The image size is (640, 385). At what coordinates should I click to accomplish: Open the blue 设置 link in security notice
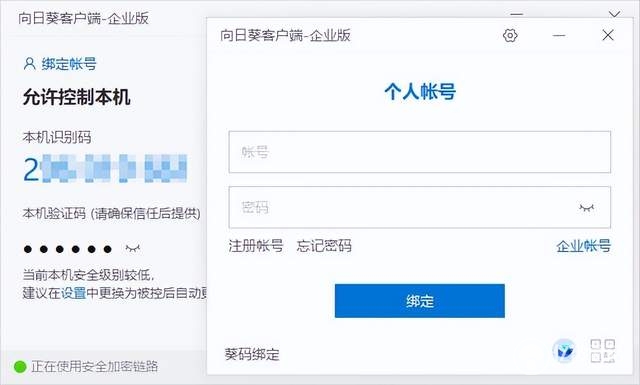pos(73,293)
